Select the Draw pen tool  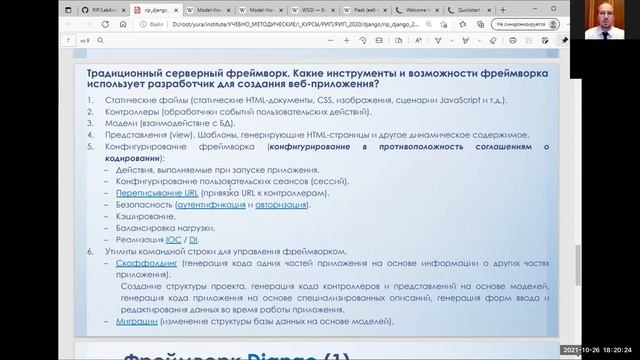pyautogui.click(x=438, y=40)
